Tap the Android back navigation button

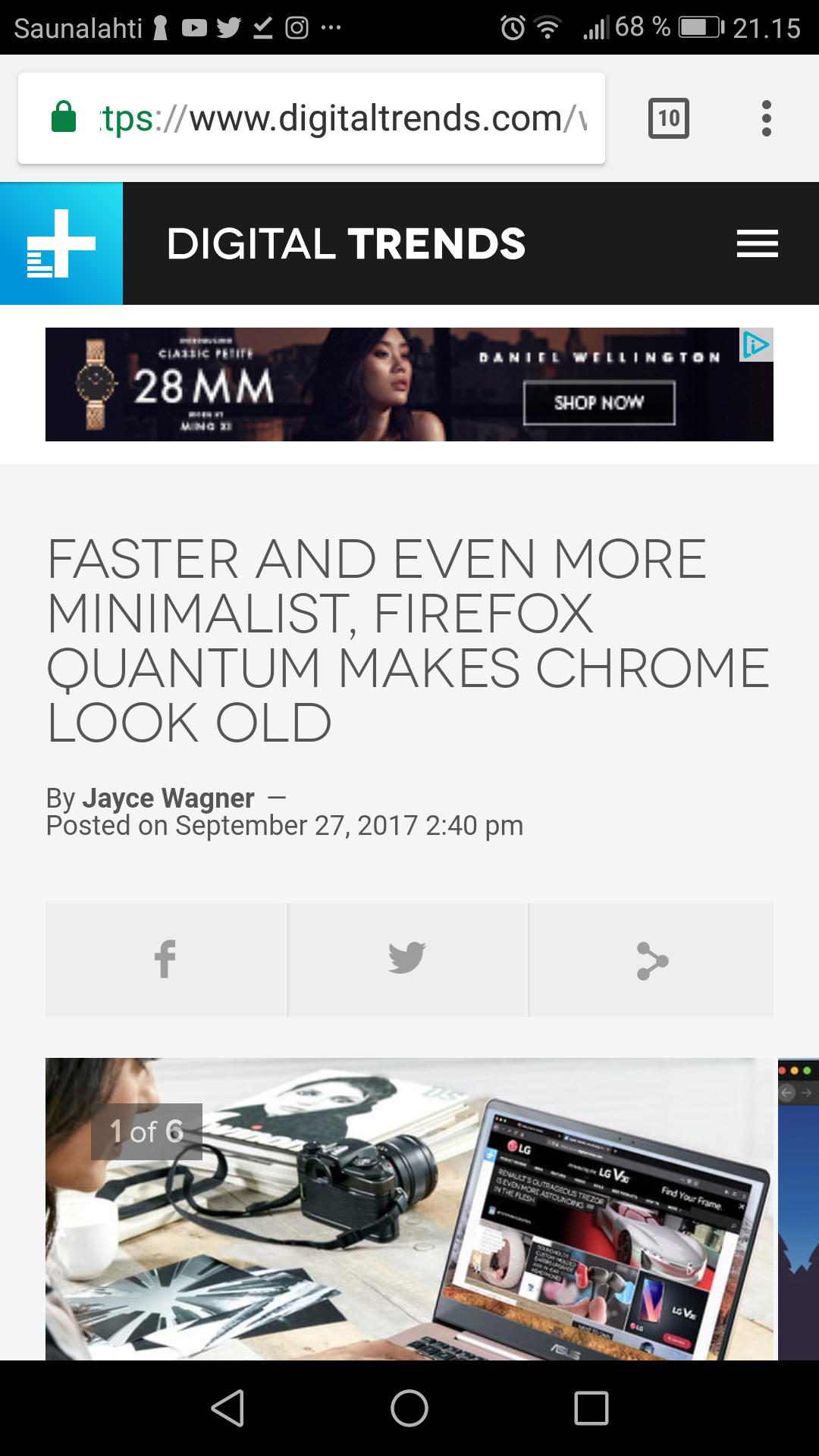coord(227,1408)
